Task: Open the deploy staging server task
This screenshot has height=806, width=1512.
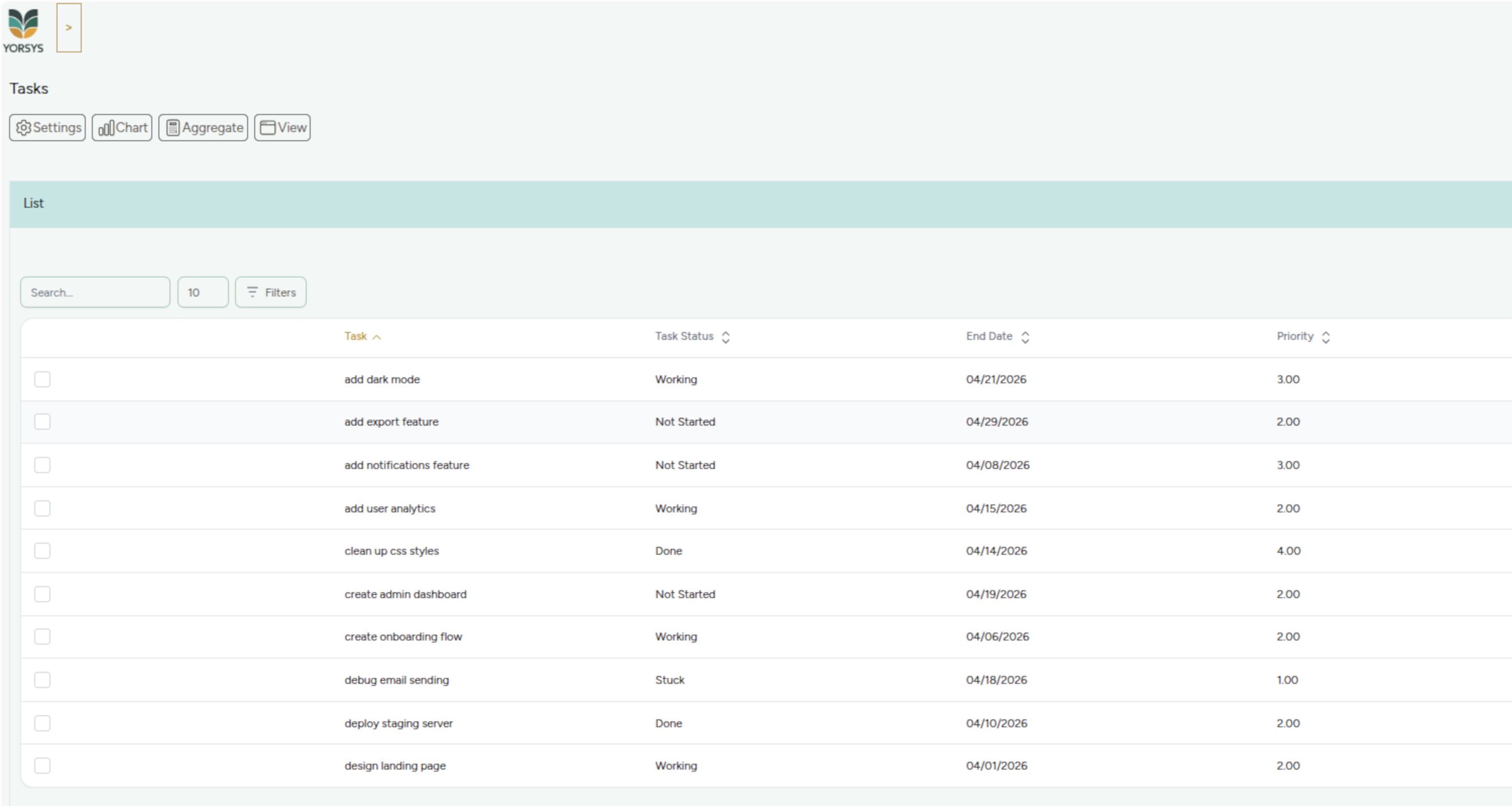Action: coord(398,723)
